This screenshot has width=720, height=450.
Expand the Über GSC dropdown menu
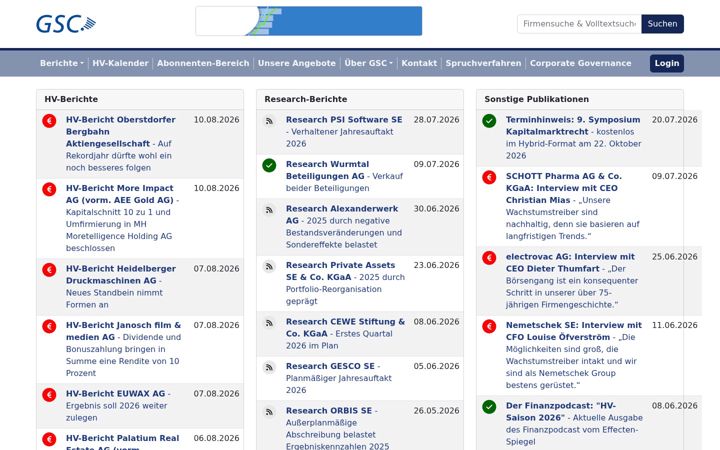pos(368,63)
